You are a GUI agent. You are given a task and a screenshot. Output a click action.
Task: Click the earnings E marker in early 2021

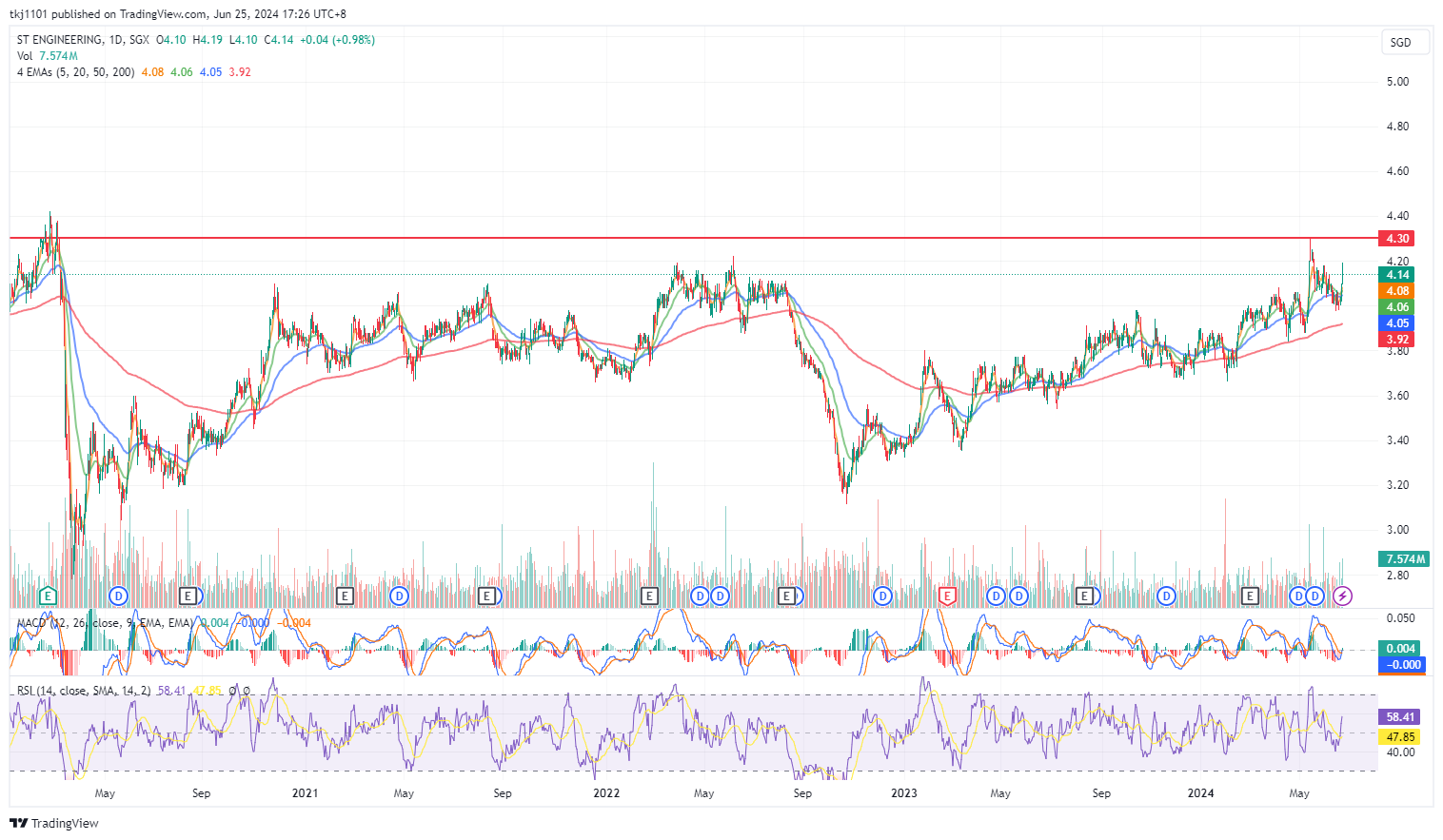(346, 596)
